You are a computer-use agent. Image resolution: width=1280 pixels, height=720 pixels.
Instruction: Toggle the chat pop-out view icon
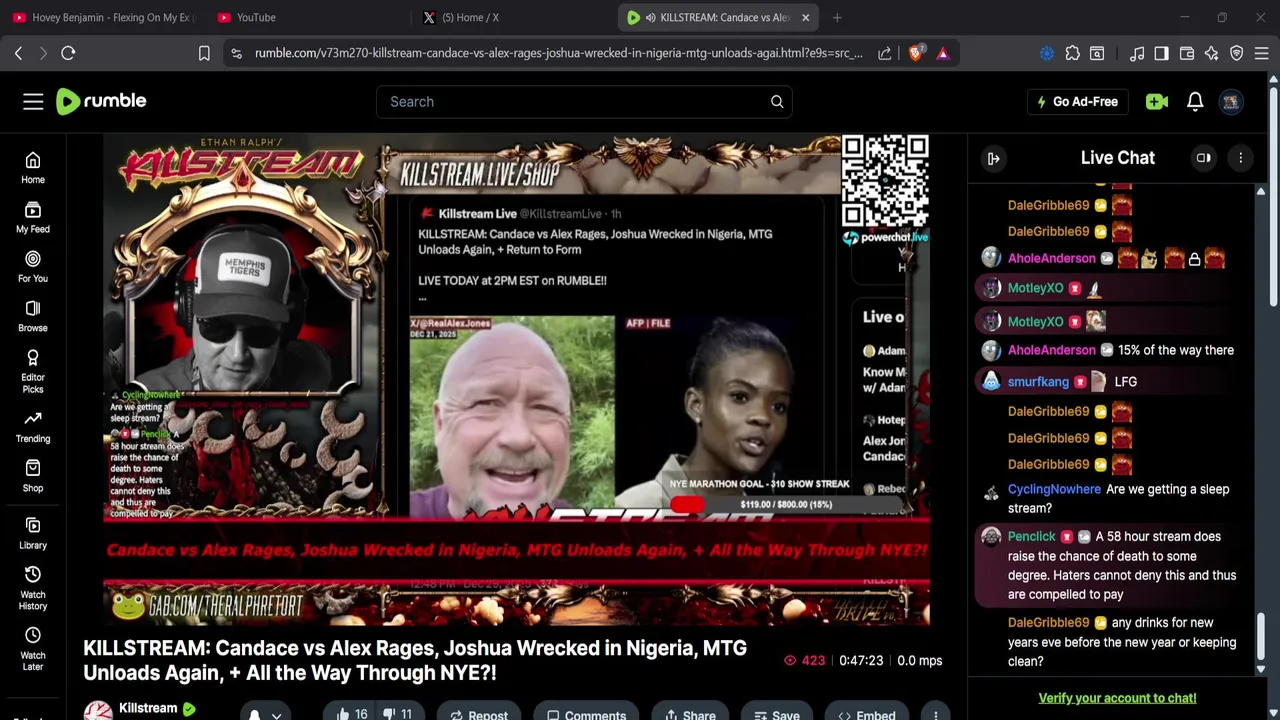(x=1204, y=158)
